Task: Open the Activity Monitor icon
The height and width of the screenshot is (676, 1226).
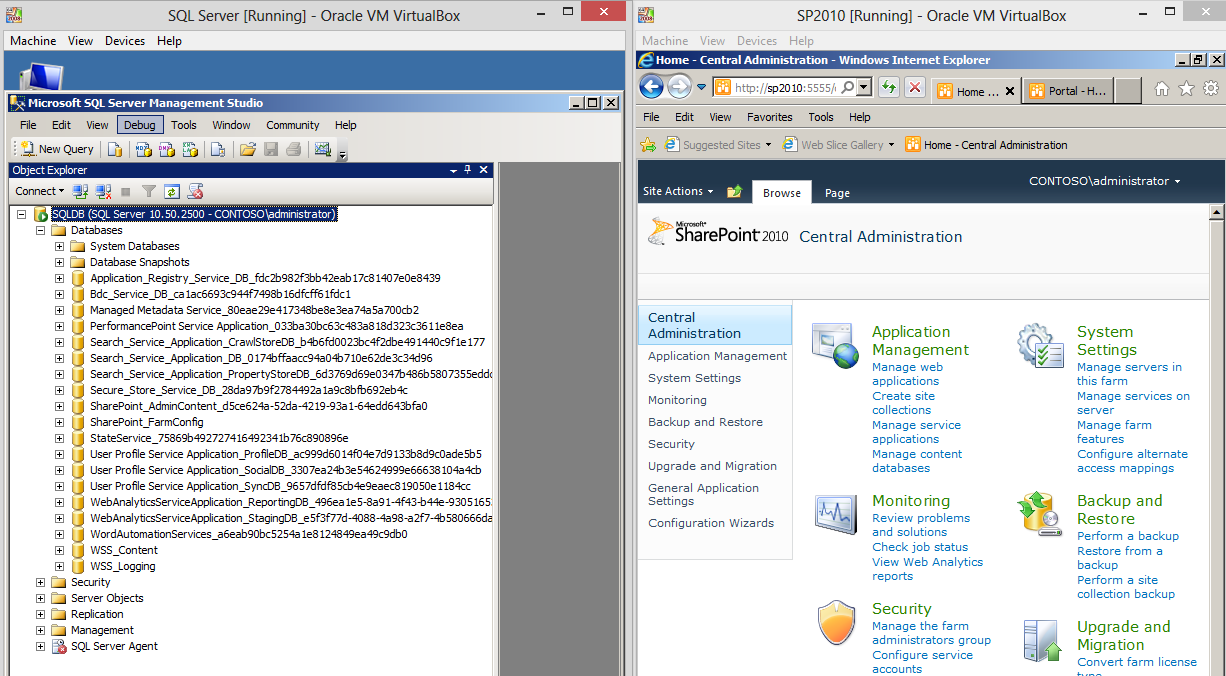Action: (x=322, y=149)
